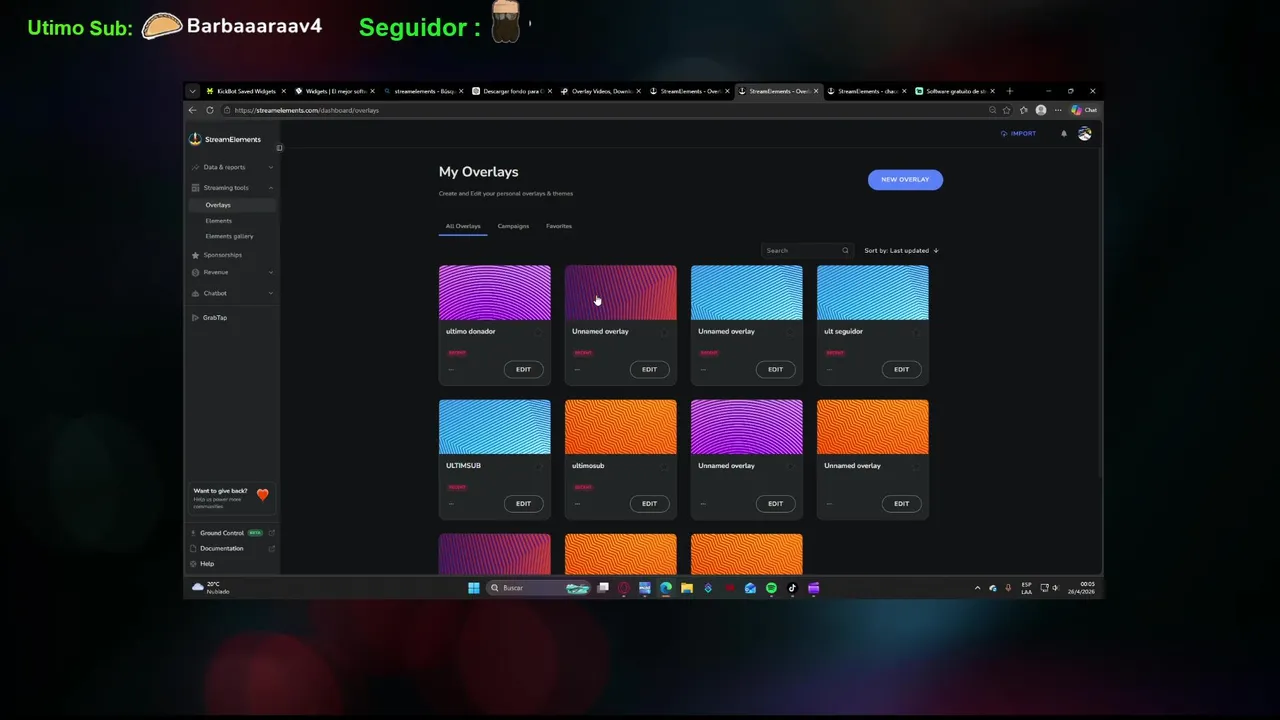Click the NEW OVERLAY button
The width and height of the screenshot is (1280, 720).
pos(905,179)
